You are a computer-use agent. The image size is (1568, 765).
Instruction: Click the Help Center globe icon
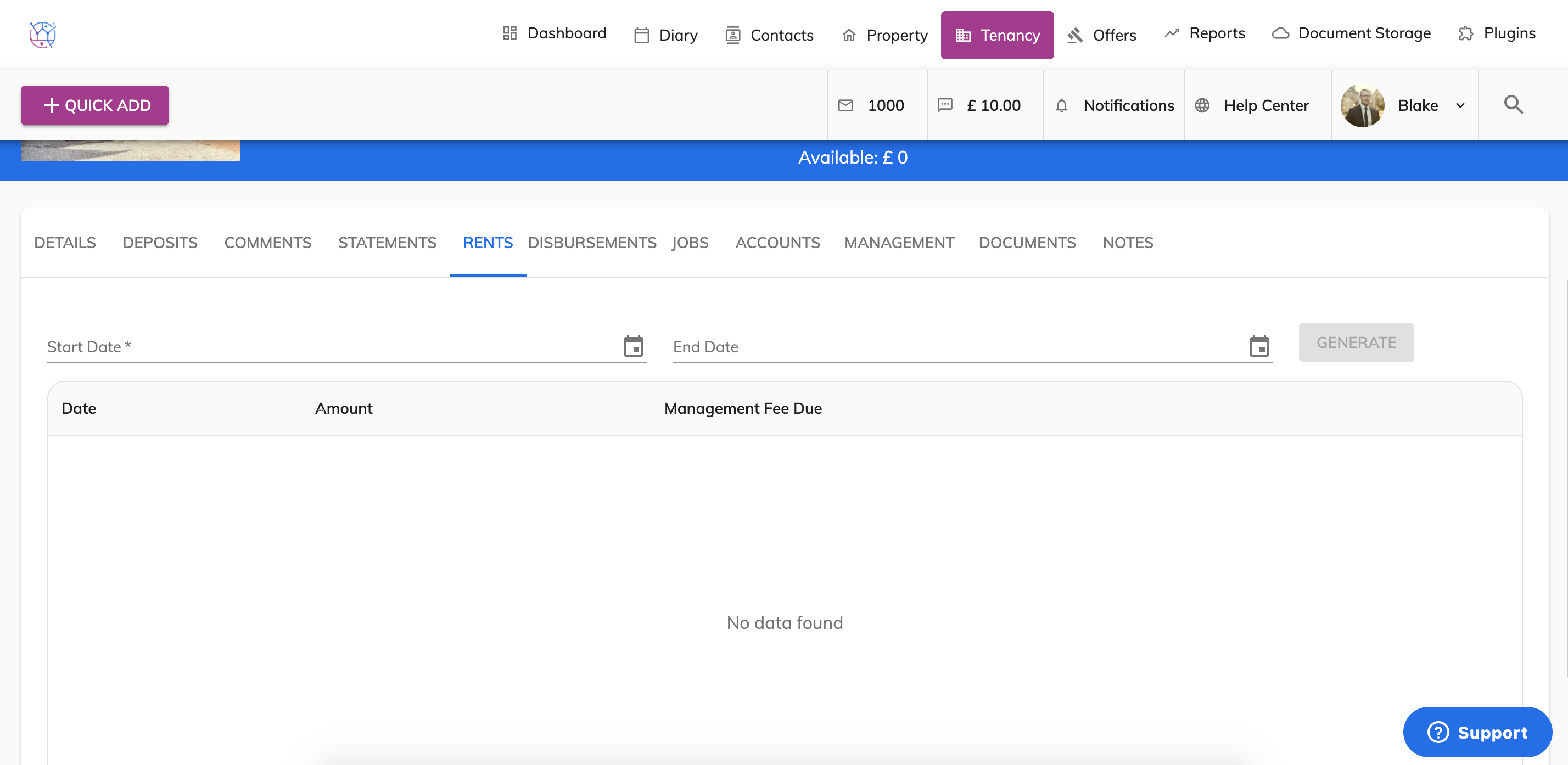(x=1202, y=105)
